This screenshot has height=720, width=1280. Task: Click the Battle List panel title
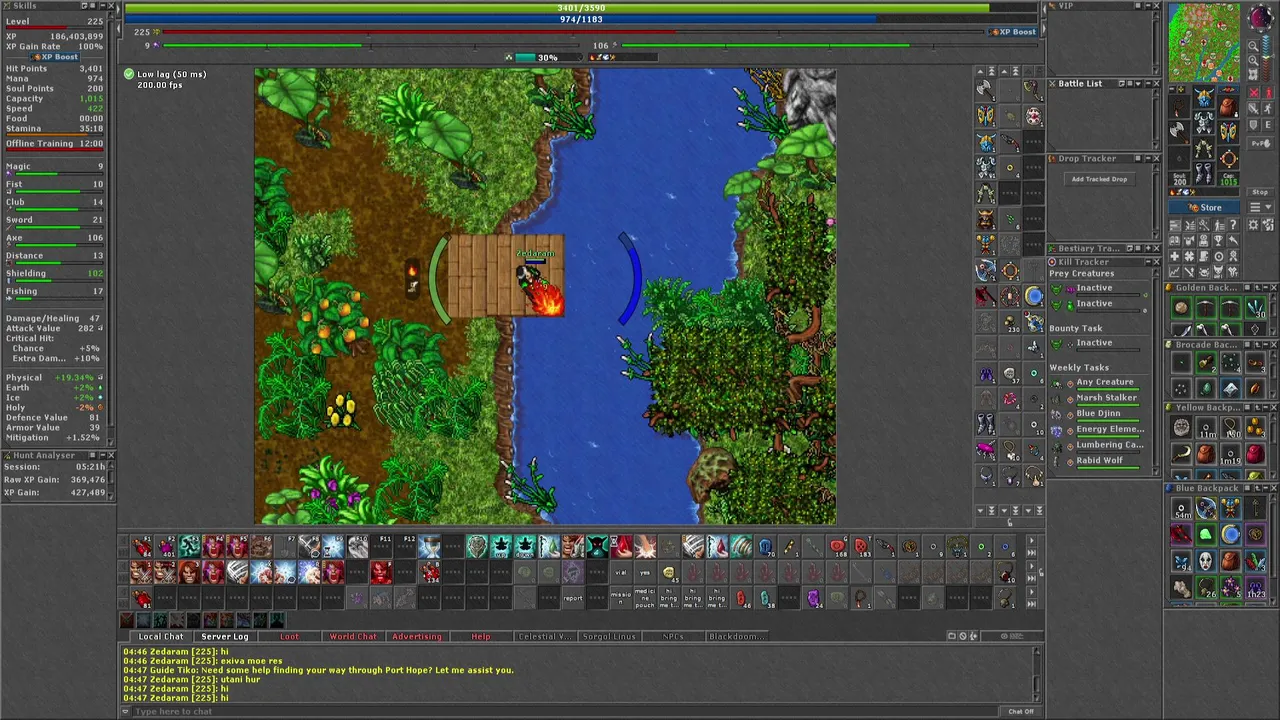pos(1080,84)
